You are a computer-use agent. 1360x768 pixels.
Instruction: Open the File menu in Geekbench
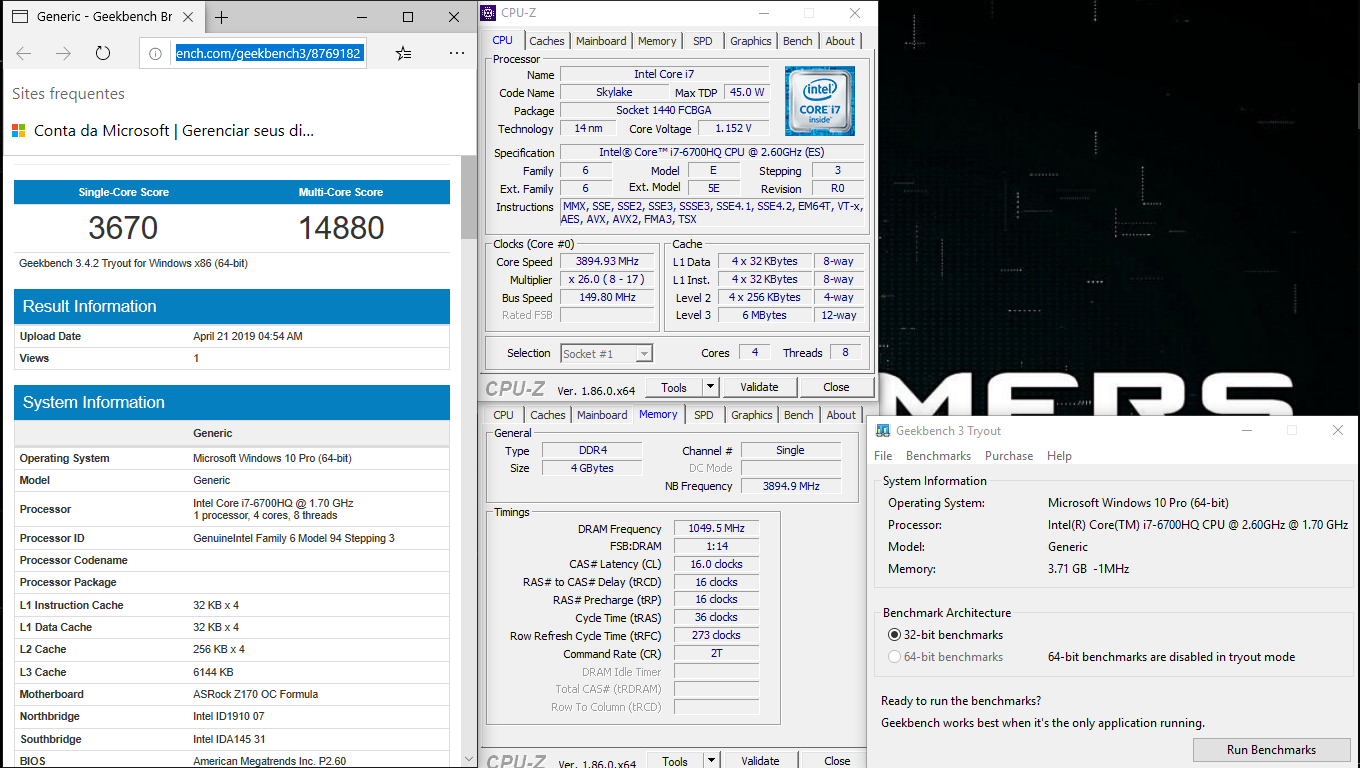coord(883,456)
